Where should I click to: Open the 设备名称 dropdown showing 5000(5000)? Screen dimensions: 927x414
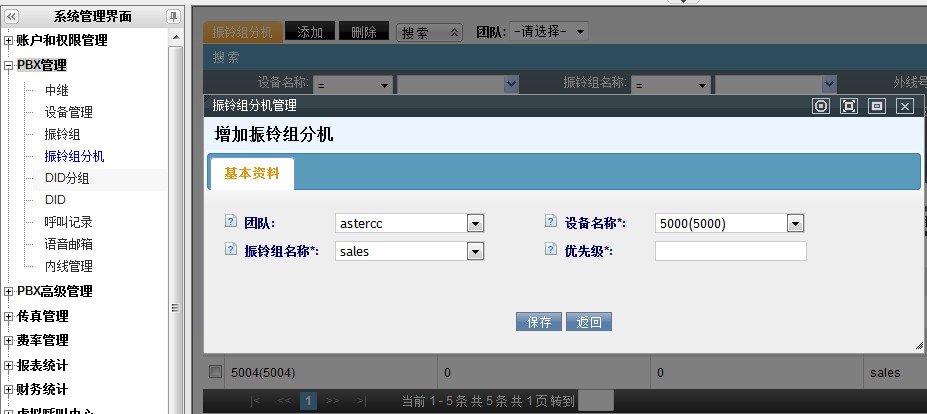(x=795, y=224)
